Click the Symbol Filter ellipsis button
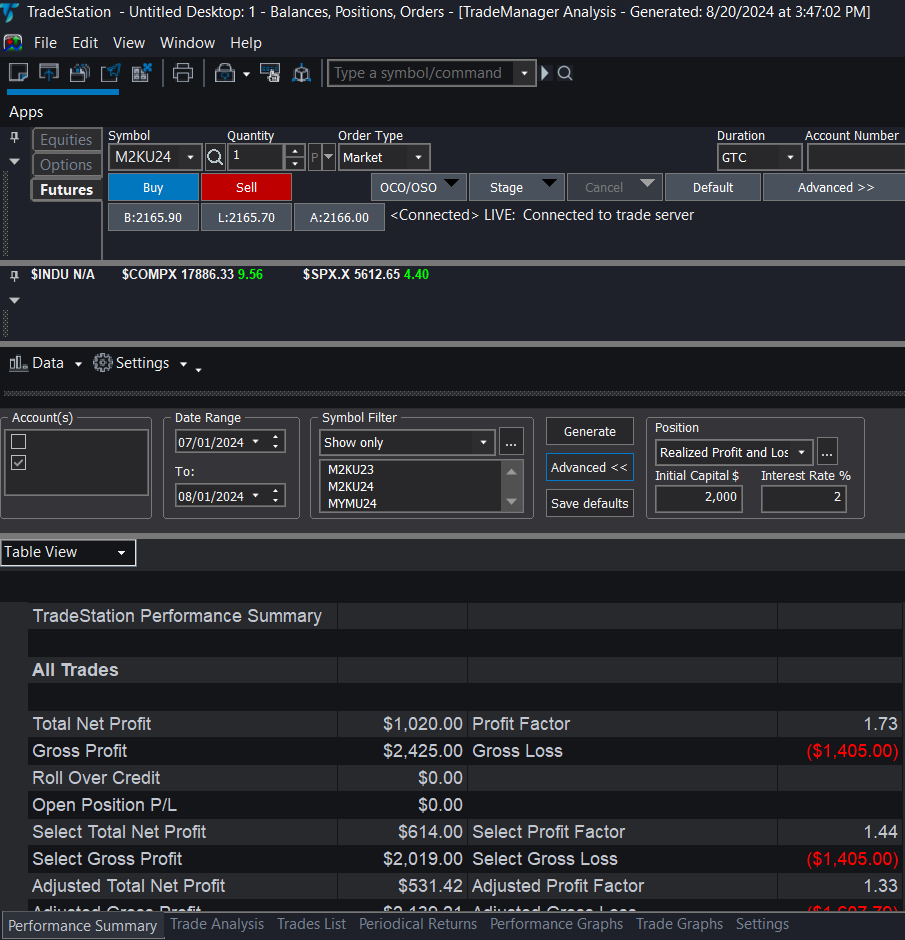Viewport: 905px width, 940px height. point(511,442)
